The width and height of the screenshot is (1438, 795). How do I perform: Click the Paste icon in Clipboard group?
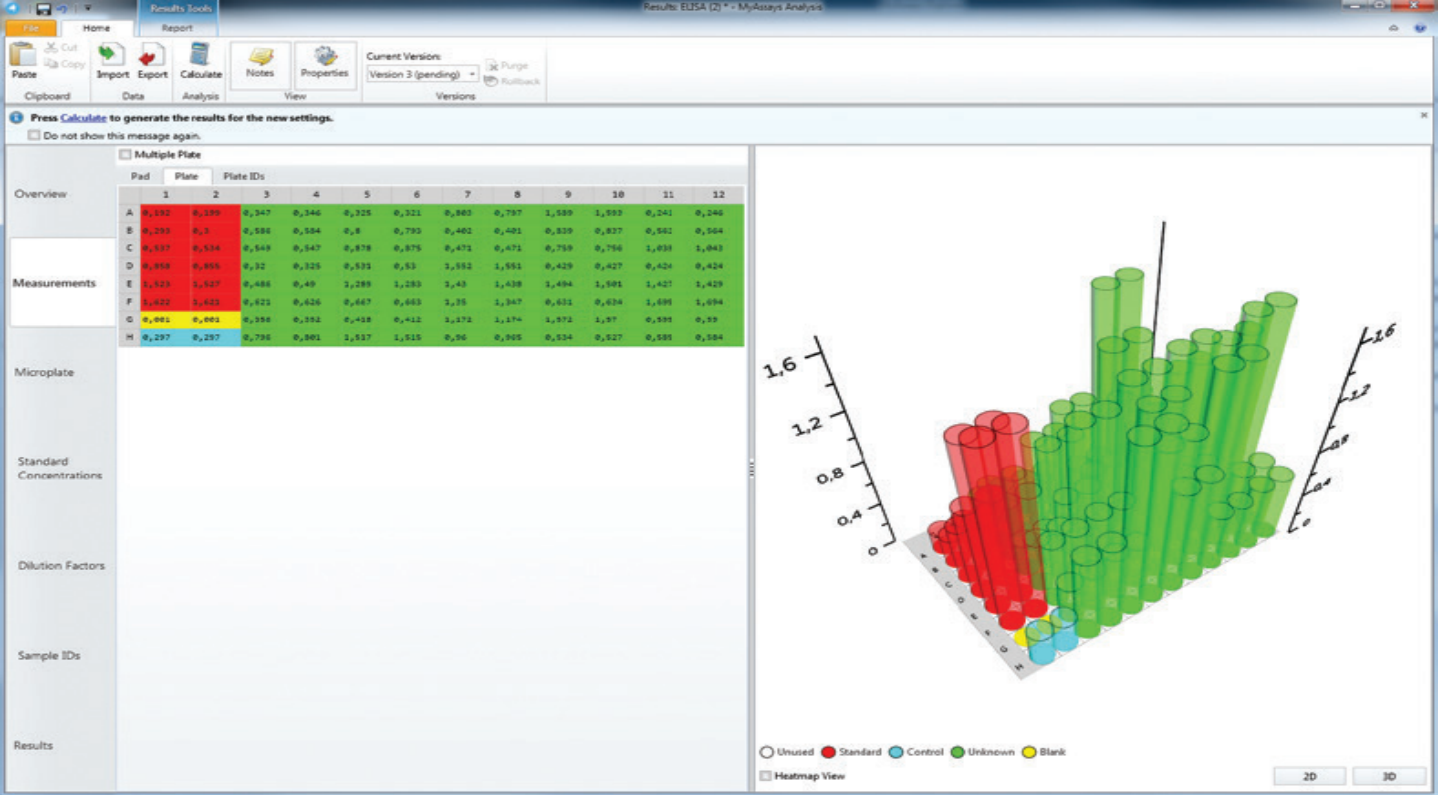[22, 56]
